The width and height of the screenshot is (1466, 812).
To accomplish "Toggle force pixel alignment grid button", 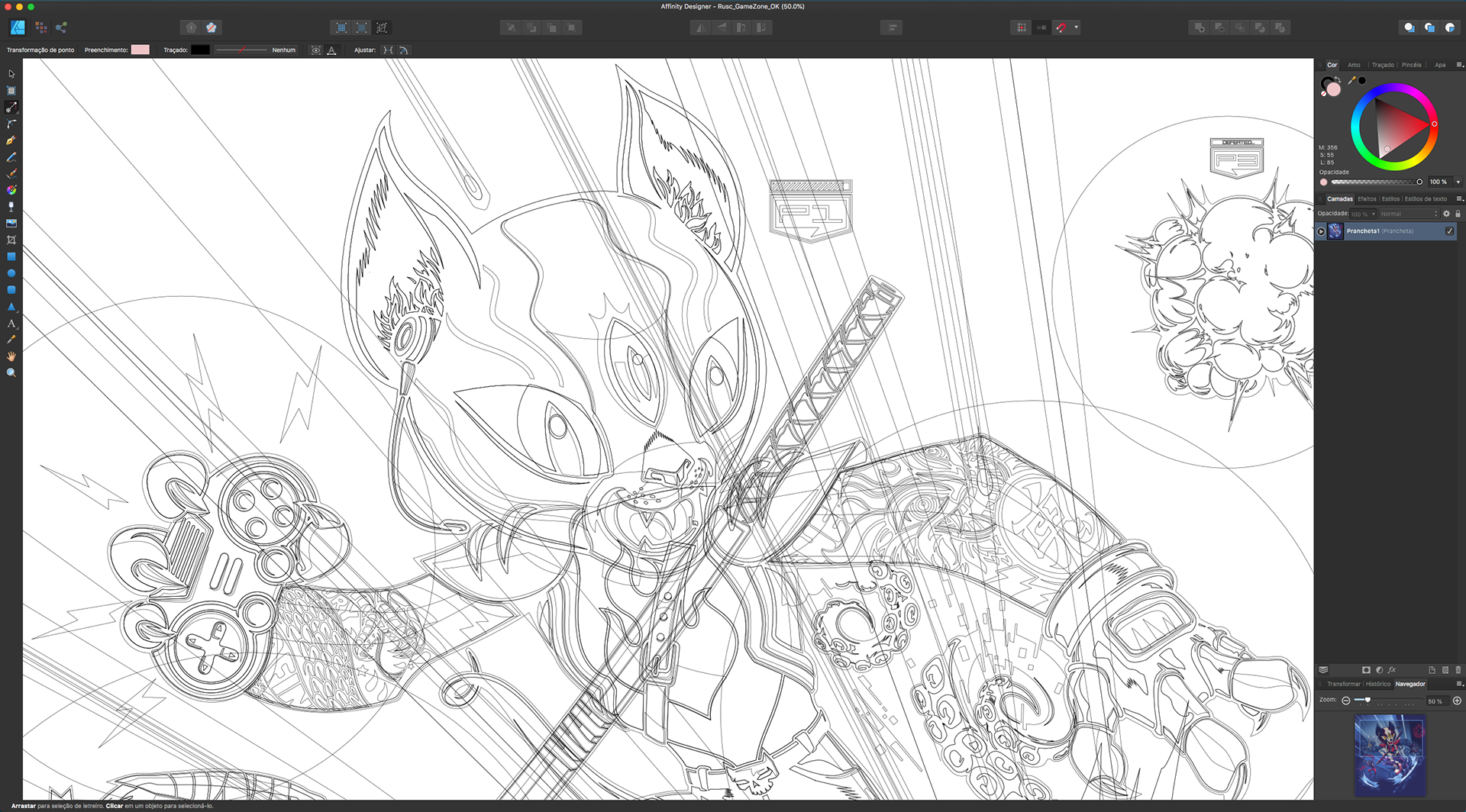I will coord(1022,27).
